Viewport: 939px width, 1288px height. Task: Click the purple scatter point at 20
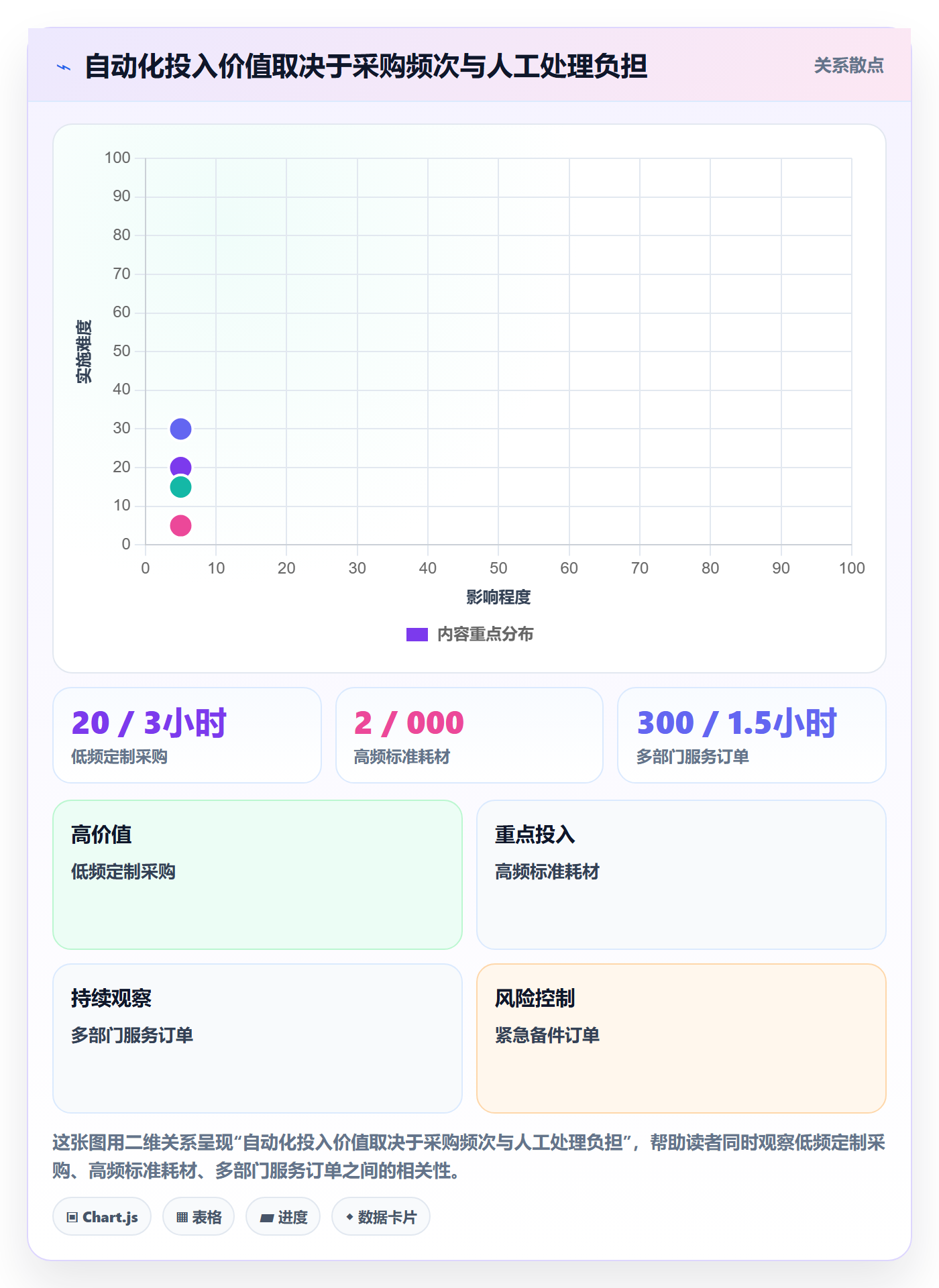click(180, 467)
